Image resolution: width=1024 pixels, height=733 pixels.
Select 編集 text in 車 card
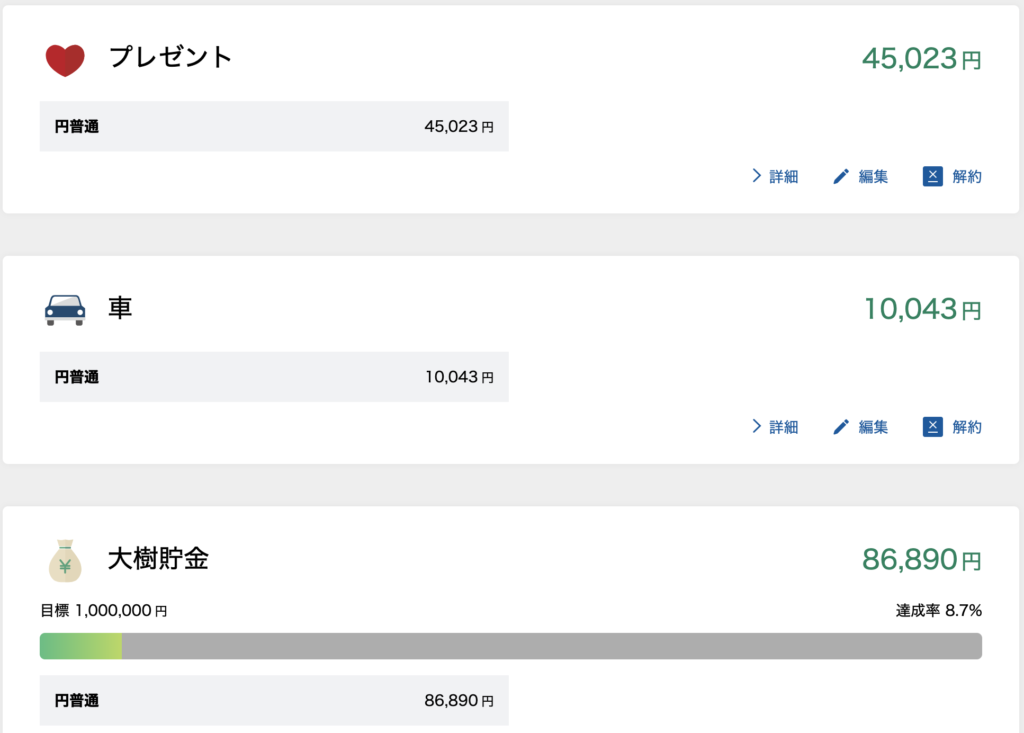coord(873,427)
